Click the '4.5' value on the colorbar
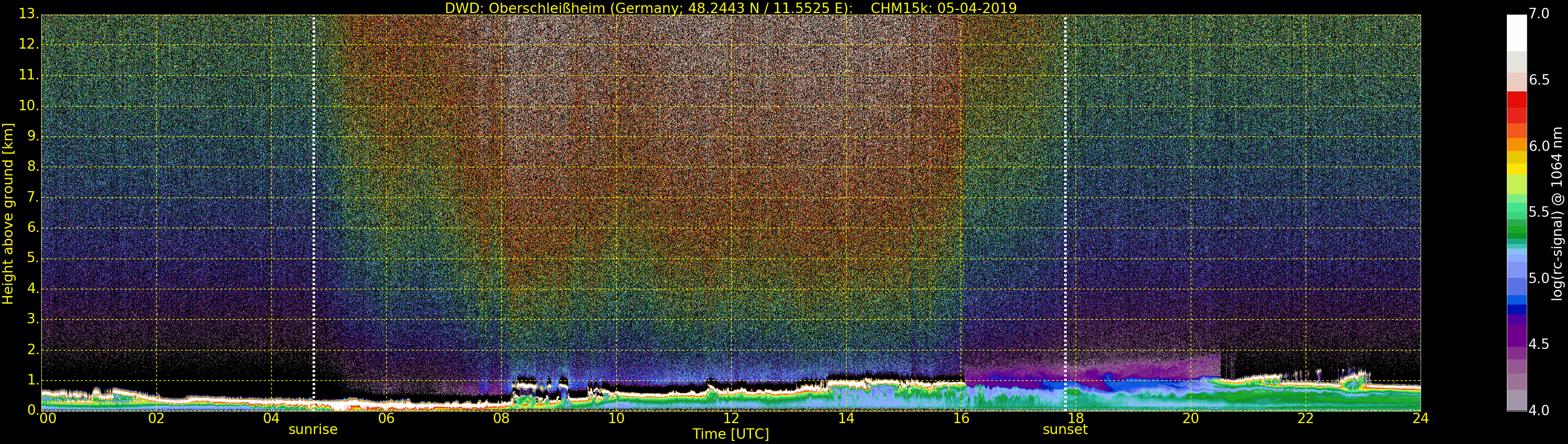 coord(1539,344)
